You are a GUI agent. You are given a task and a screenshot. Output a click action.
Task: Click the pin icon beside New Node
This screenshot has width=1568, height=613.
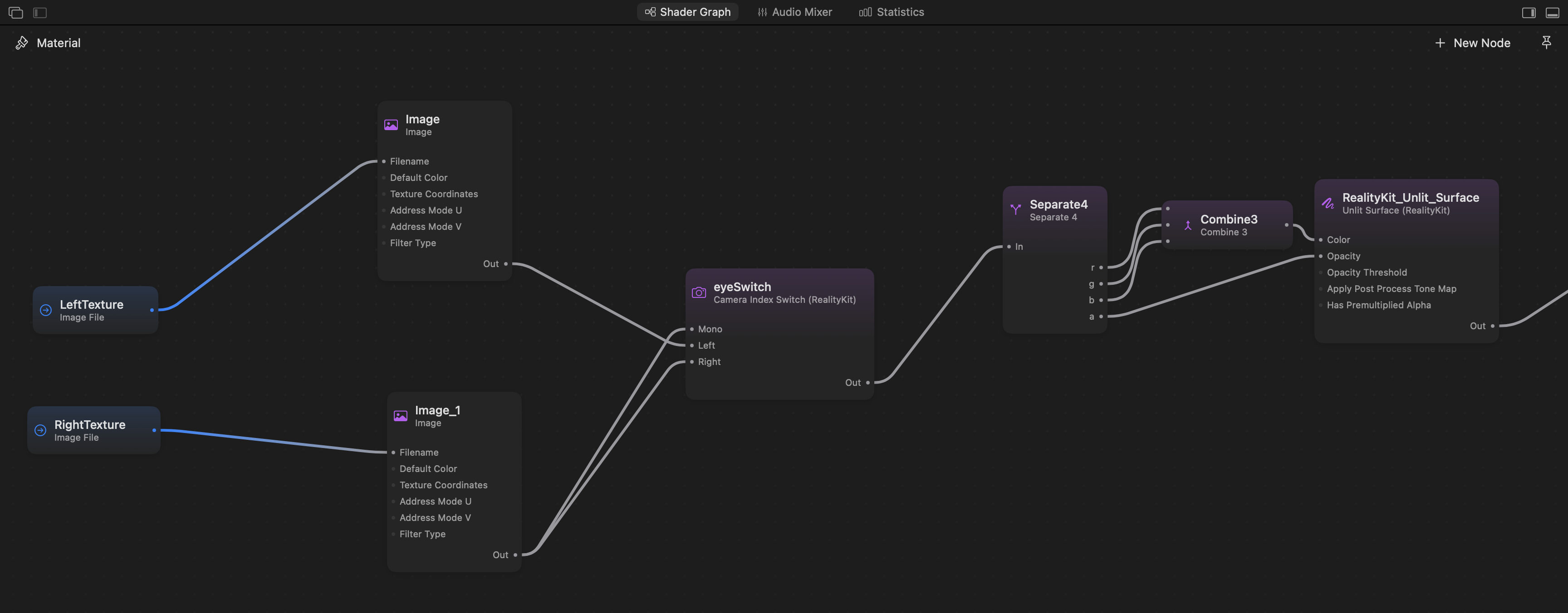pyautogui.click(x=1546, y=42)
